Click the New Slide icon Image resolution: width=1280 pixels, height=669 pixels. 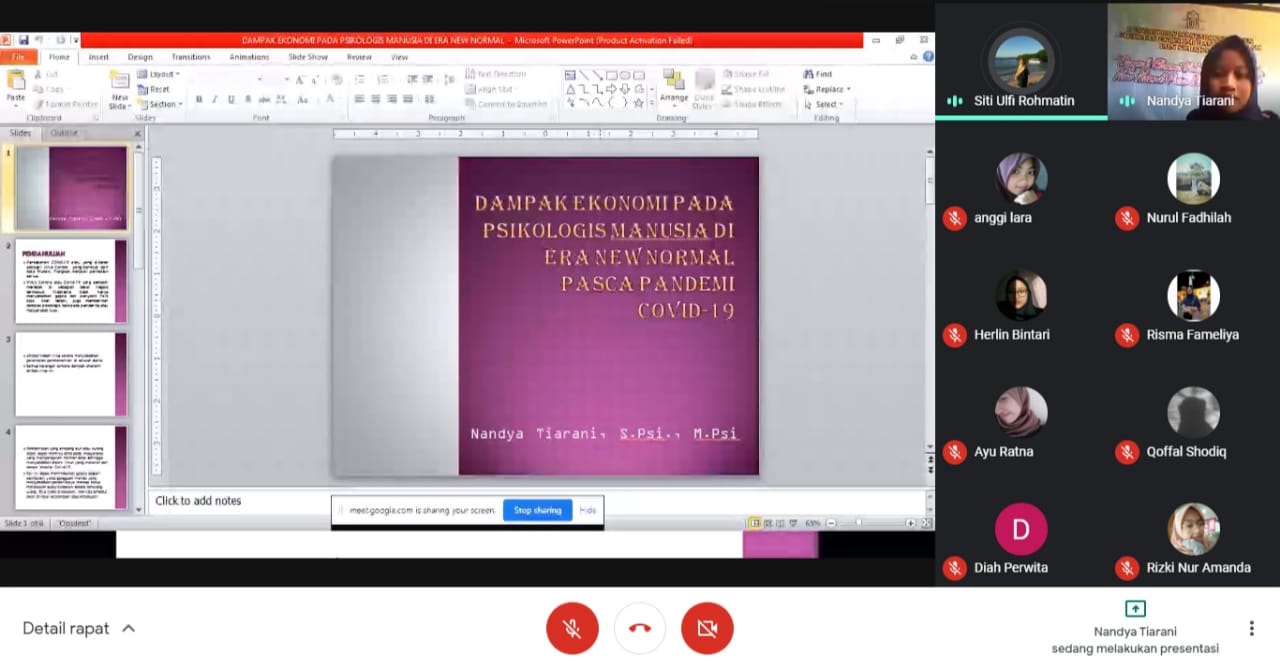tap(119, 86)
